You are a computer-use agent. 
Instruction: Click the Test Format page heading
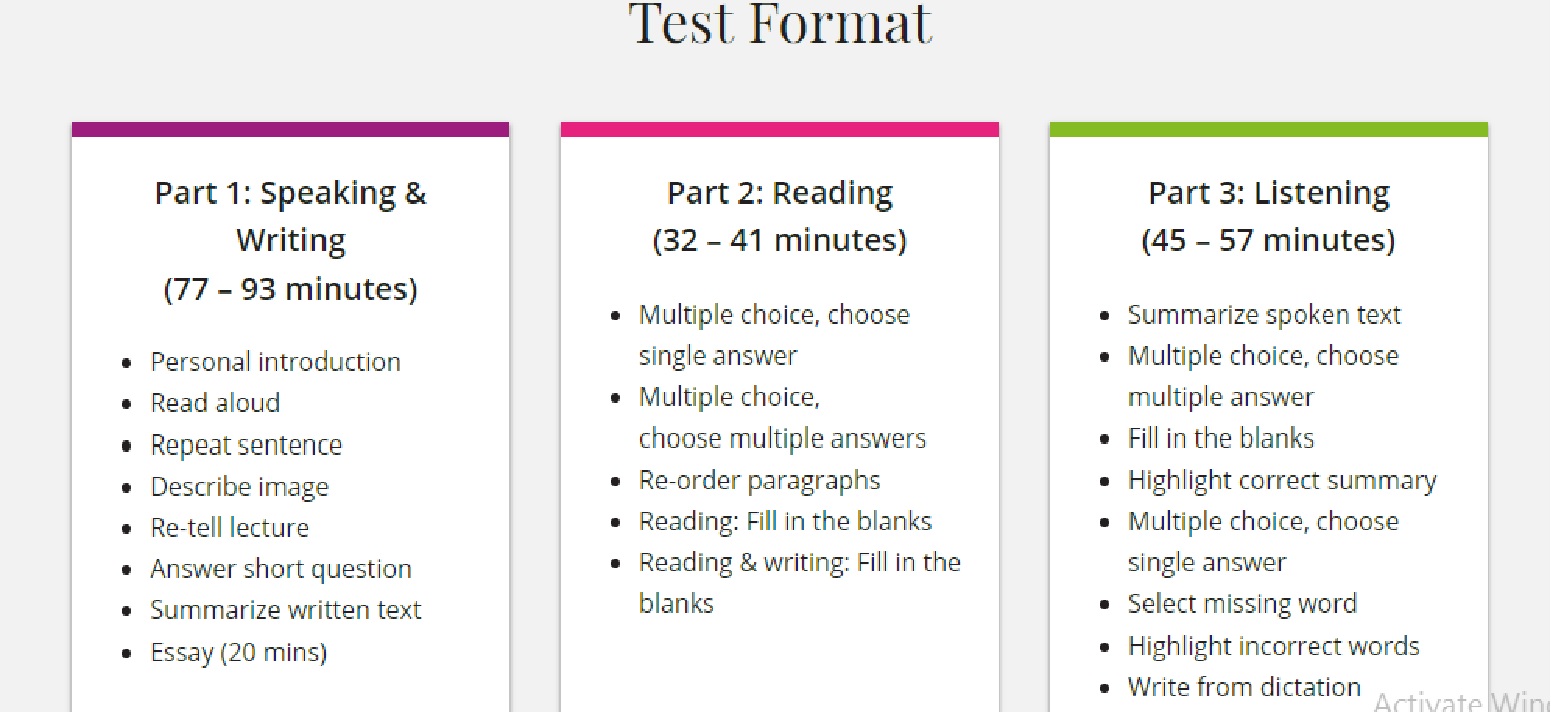(781, 23)
